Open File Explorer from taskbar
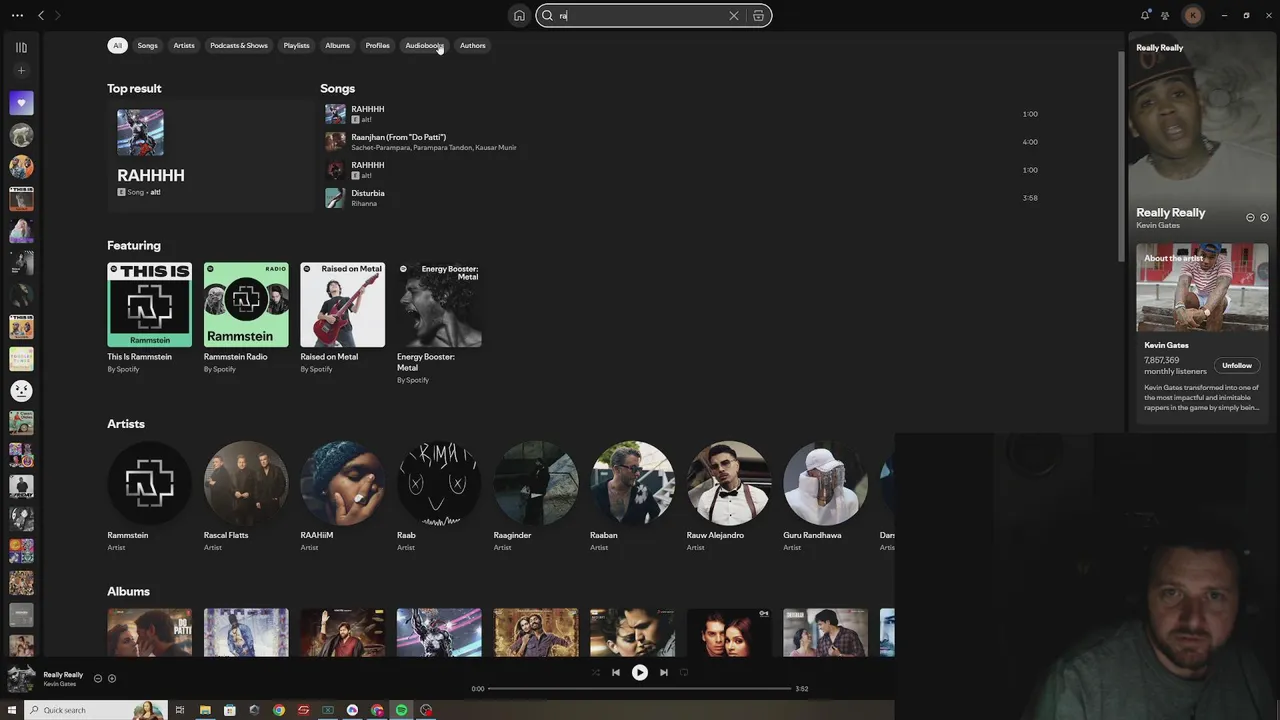Screen dimensions: 1280x720 click(205, 710)
